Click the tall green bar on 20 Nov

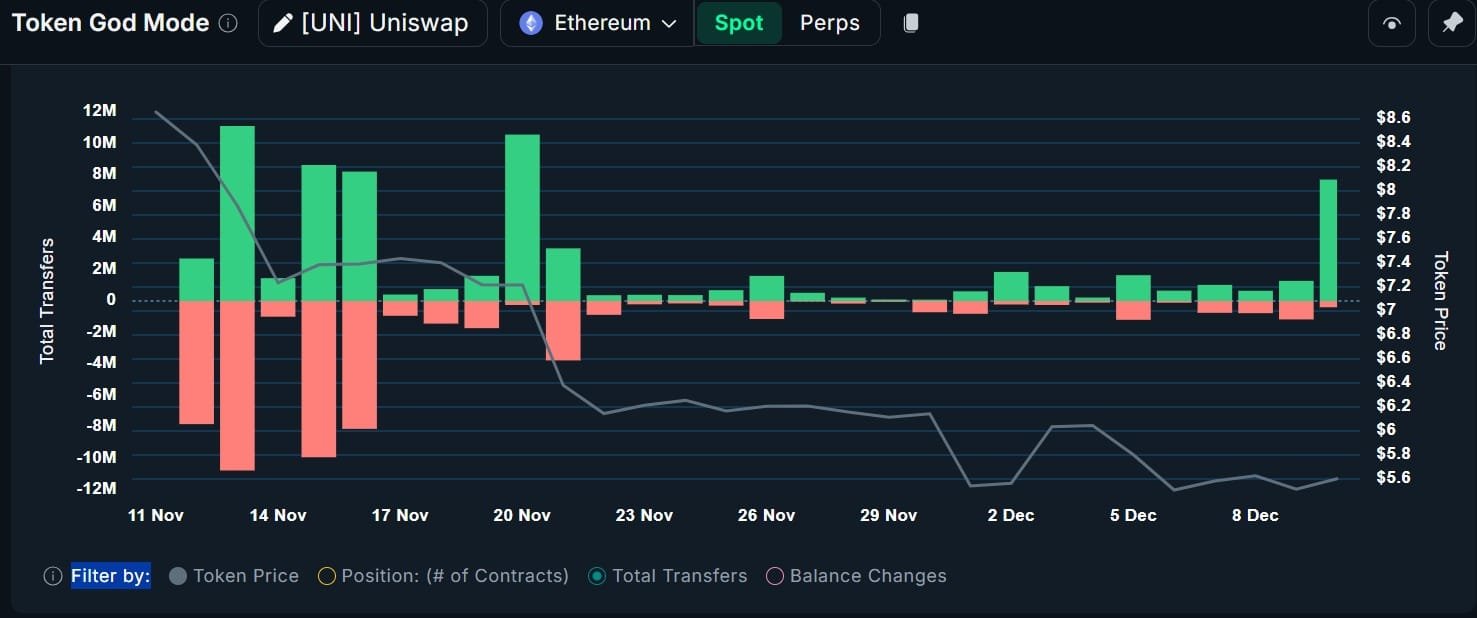(522, 217)
